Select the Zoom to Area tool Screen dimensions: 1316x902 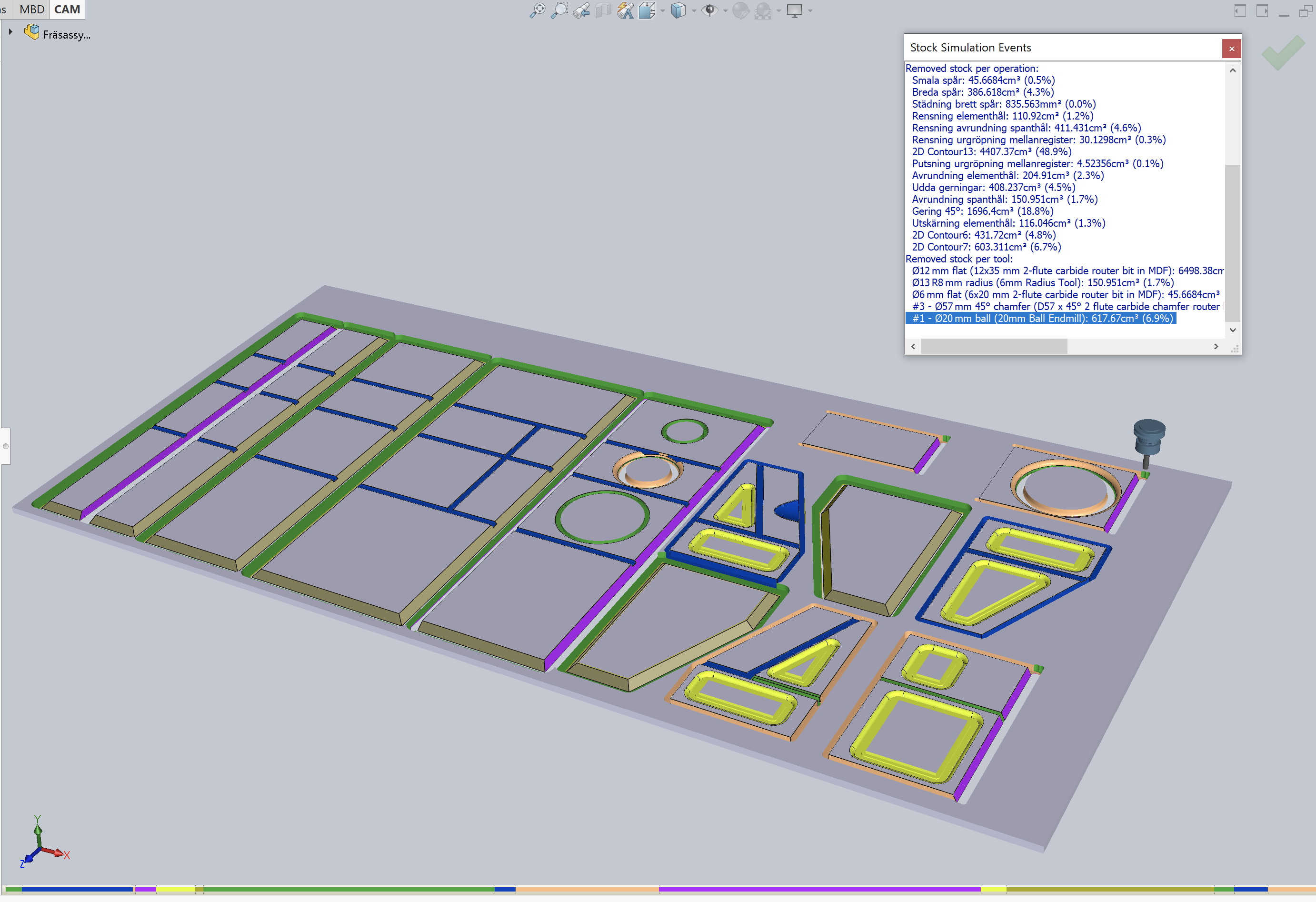559,10
